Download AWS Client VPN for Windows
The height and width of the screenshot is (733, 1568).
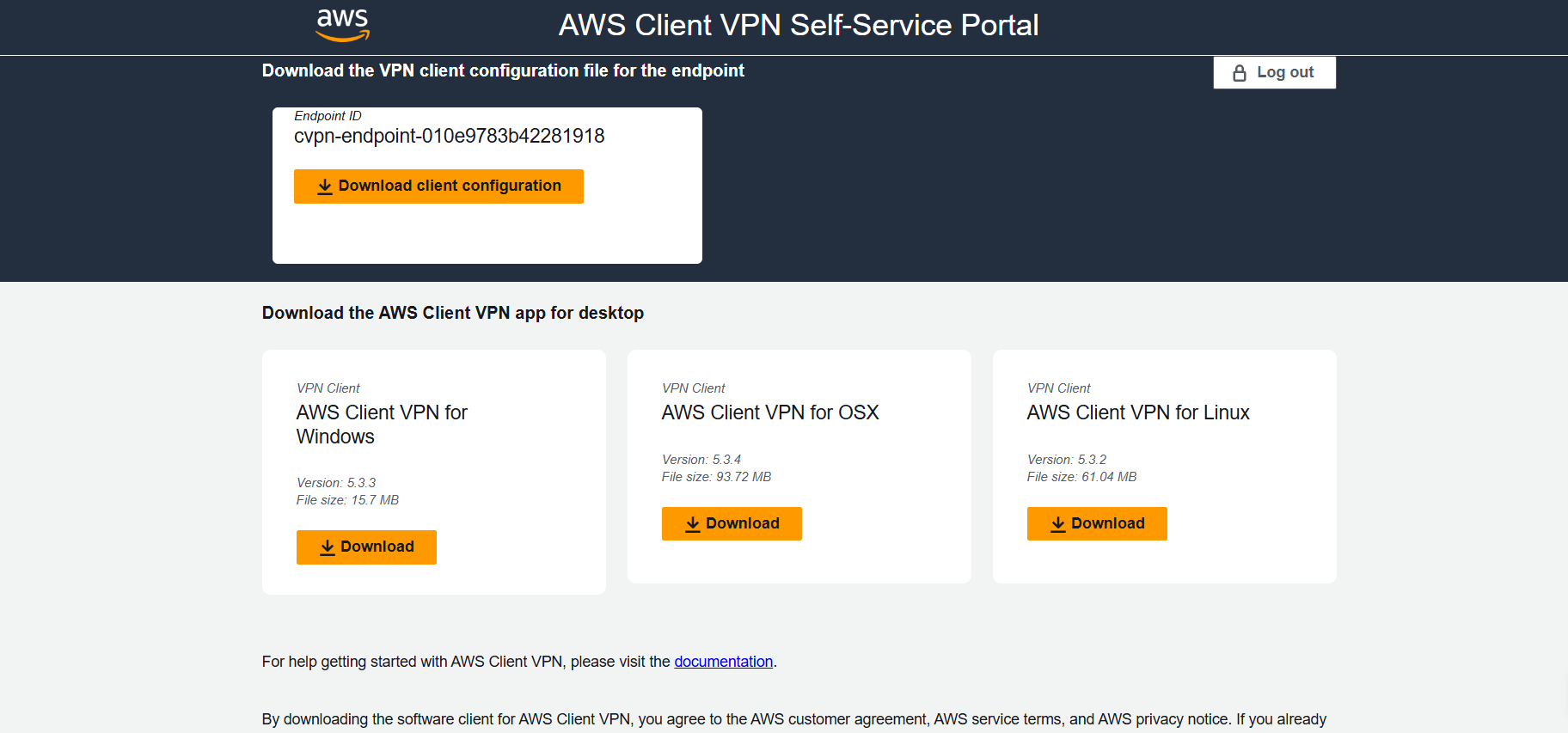366,547
